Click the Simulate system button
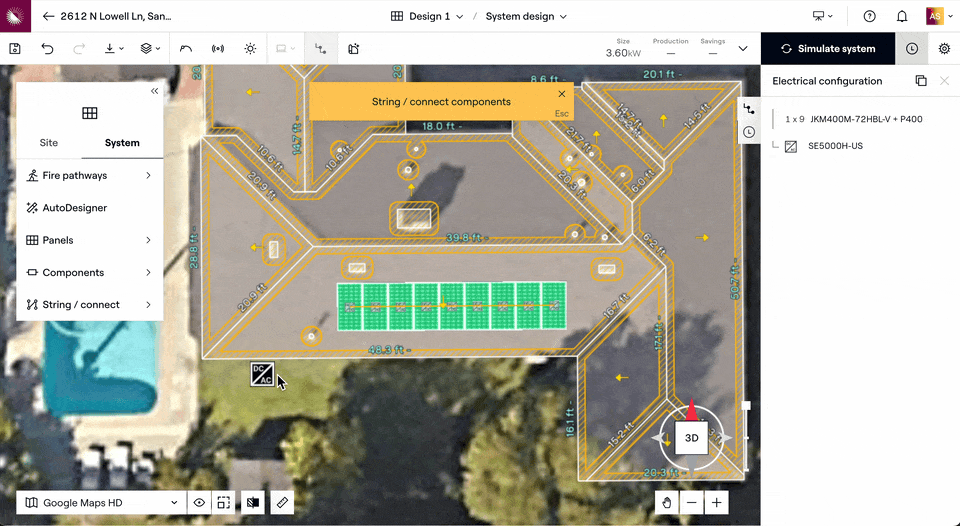 pos(828,48)
